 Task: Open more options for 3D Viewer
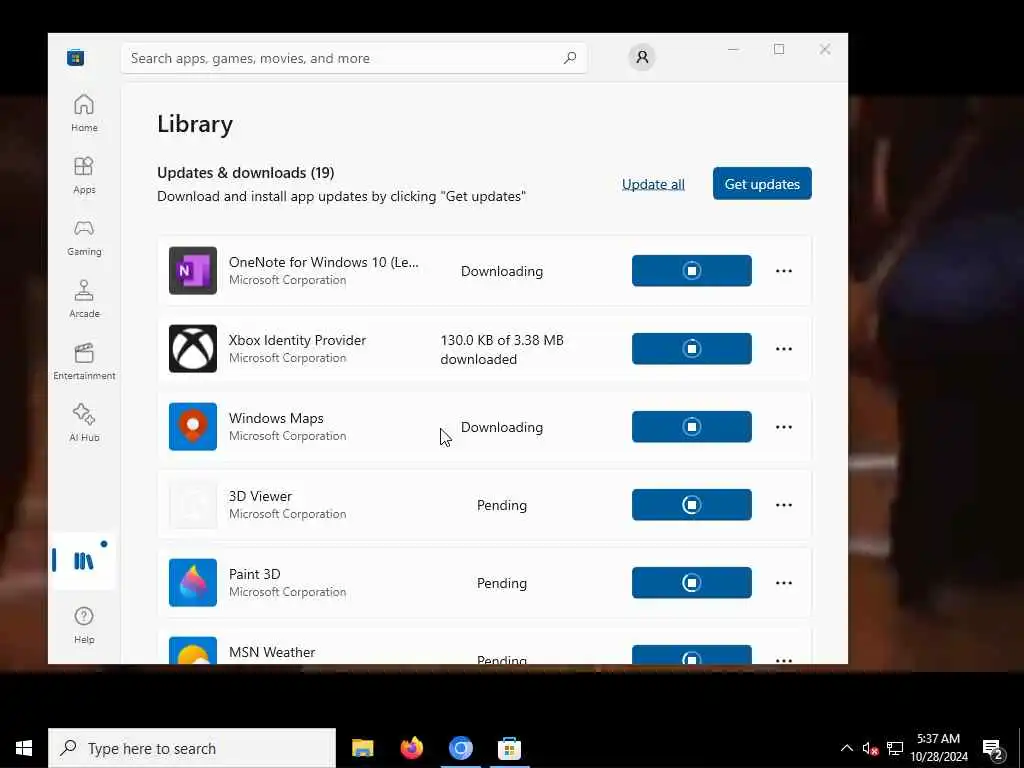[x=784, y=505]
